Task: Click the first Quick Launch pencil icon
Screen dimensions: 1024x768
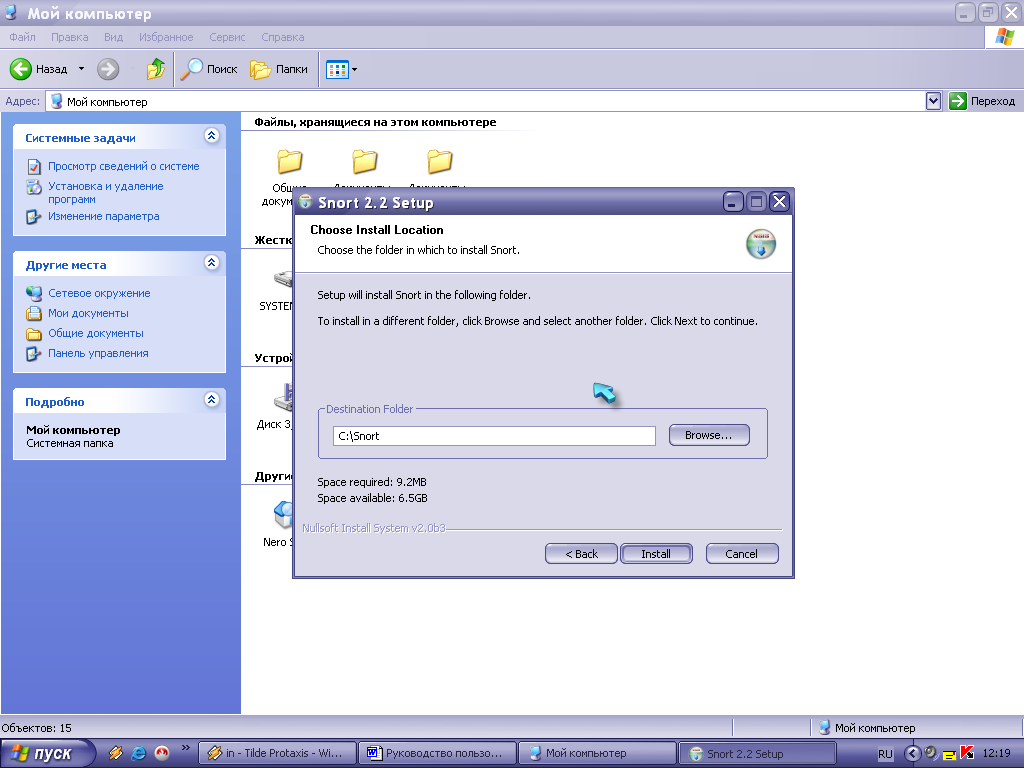Action: pos(116,753)
